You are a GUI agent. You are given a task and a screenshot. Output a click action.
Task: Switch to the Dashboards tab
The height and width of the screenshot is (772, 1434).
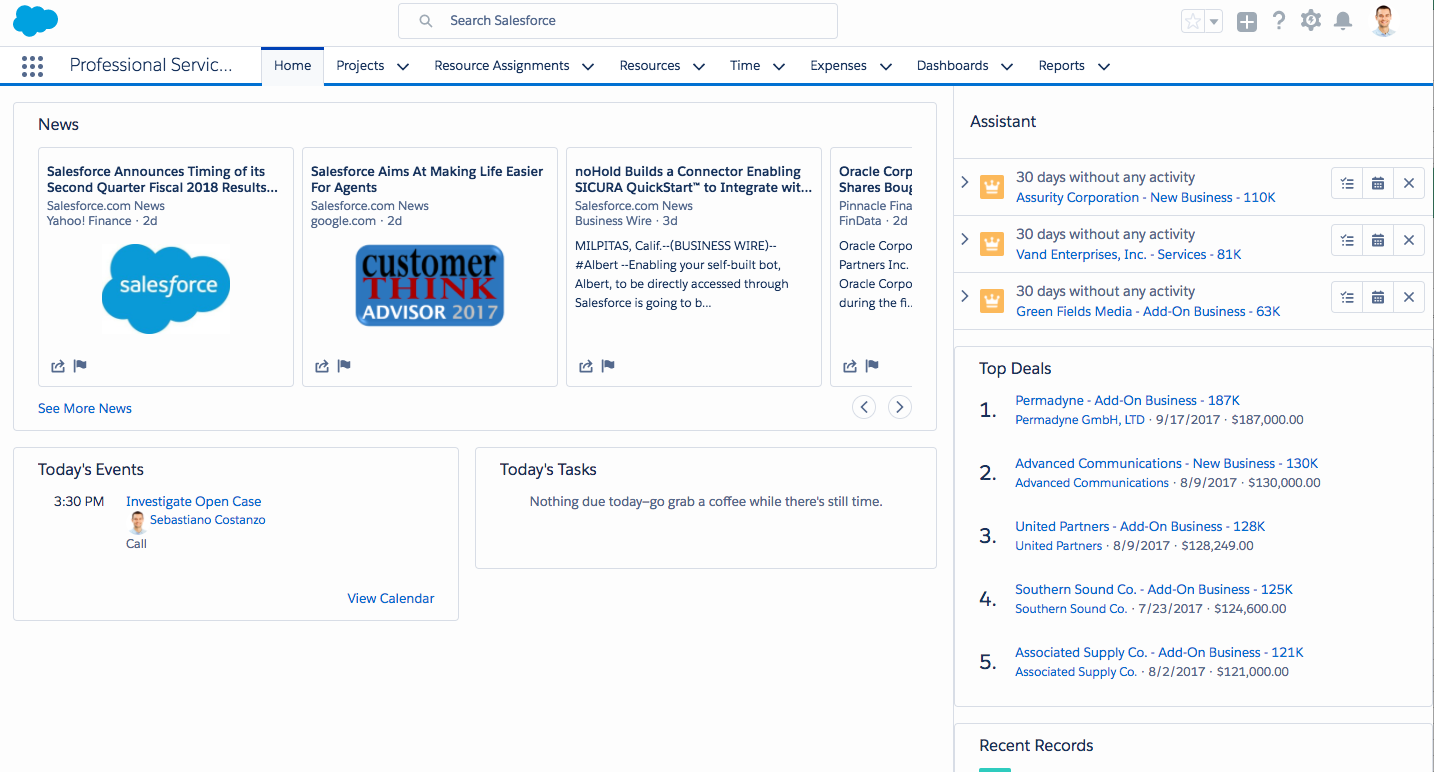[952, 66]
